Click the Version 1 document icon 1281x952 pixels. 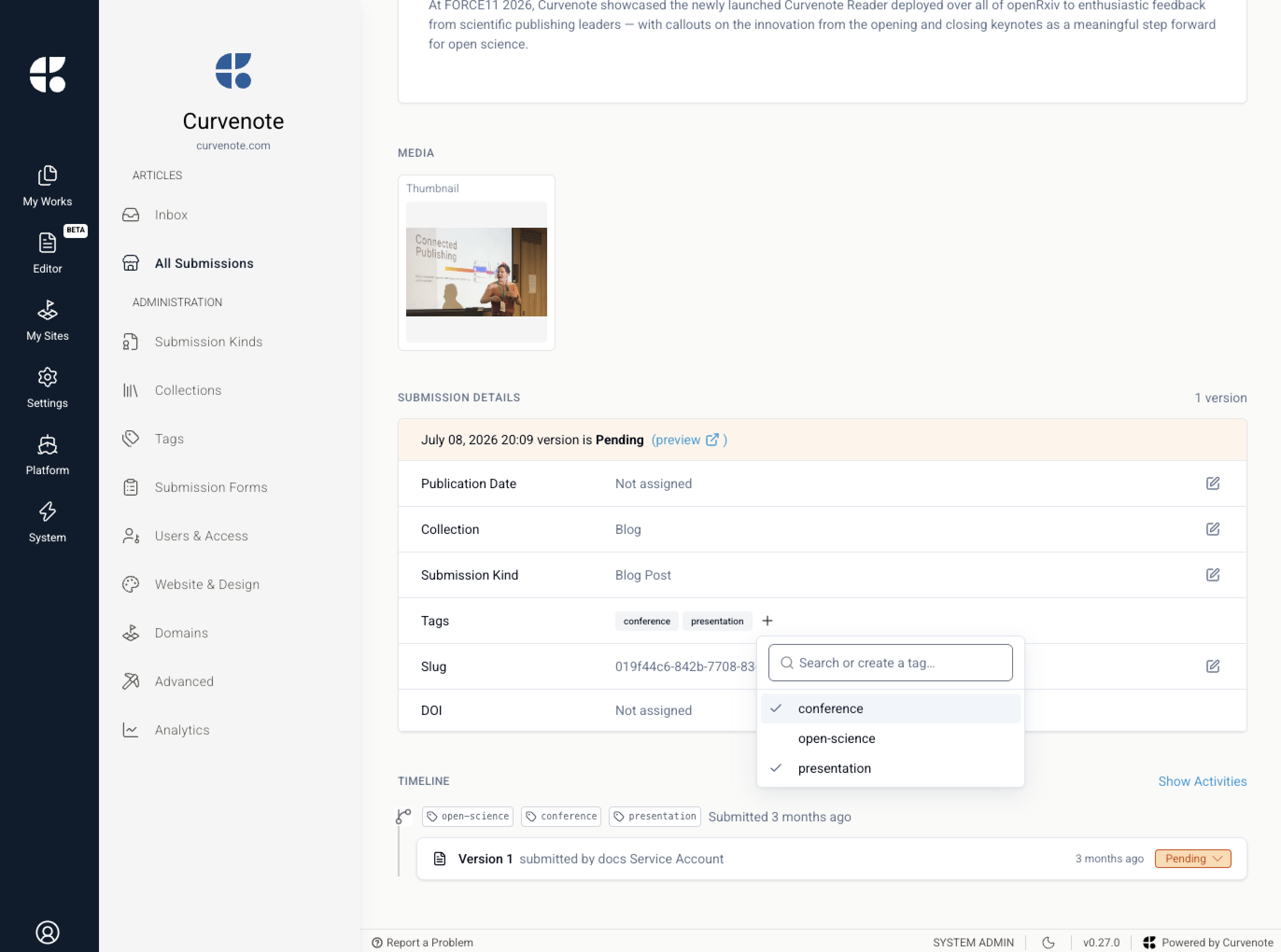coord(439,859)
